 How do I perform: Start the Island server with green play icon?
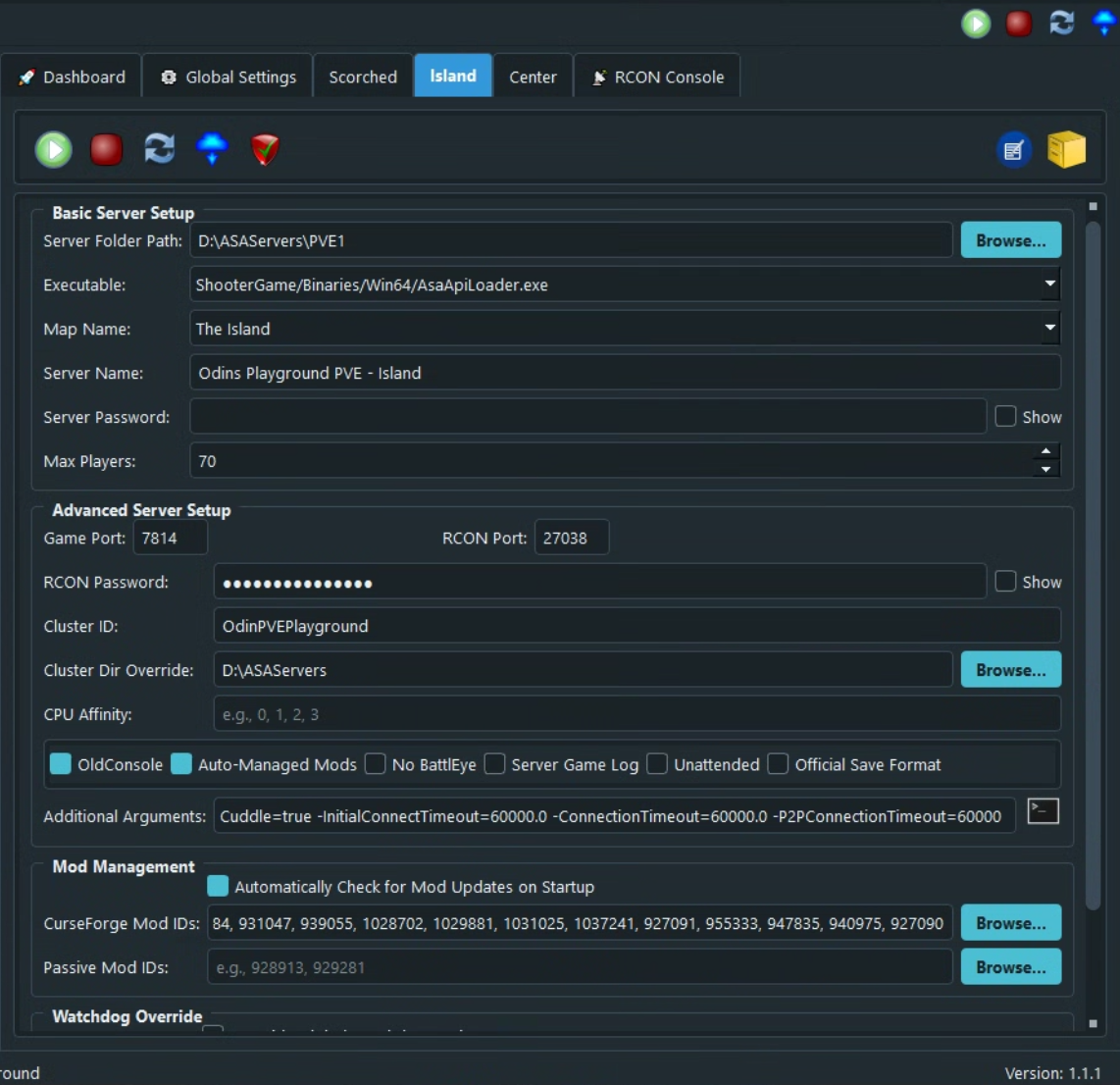(54, 149)
